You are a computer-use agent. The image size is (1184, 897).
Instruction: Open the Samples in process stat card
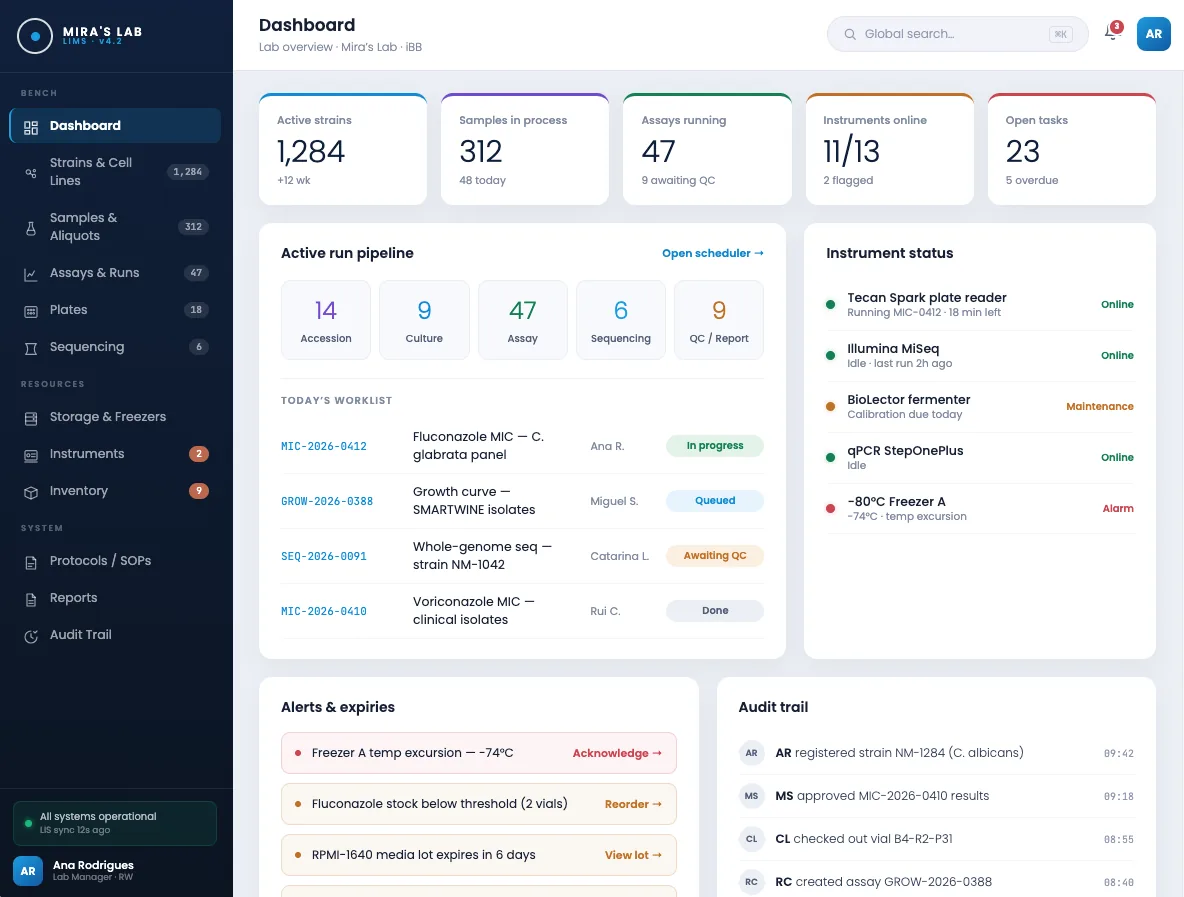(525, 149)
